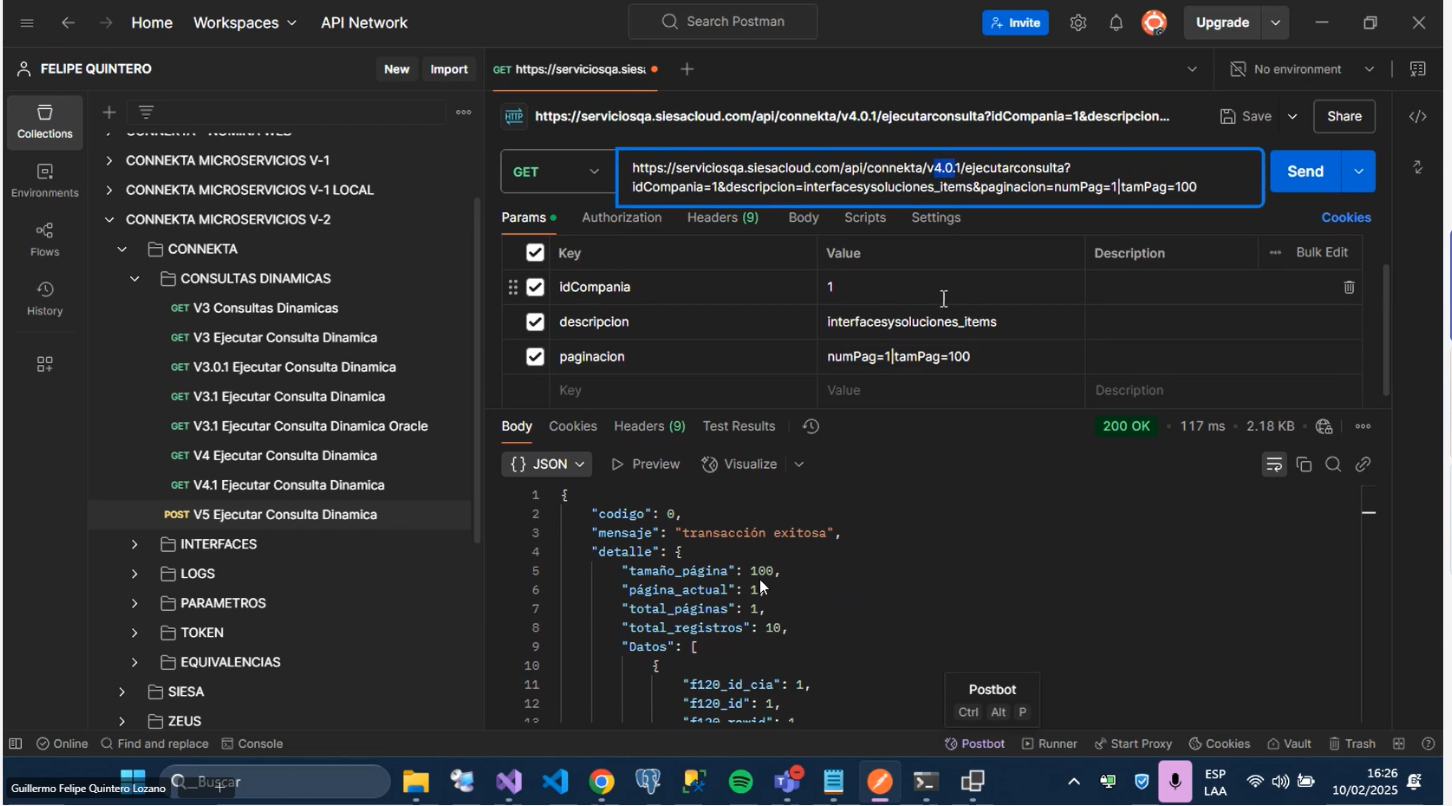This screenshot has height=806, width=1452.
Task: Copy the response body with the copy icon
Action: tap(1302, 463)
